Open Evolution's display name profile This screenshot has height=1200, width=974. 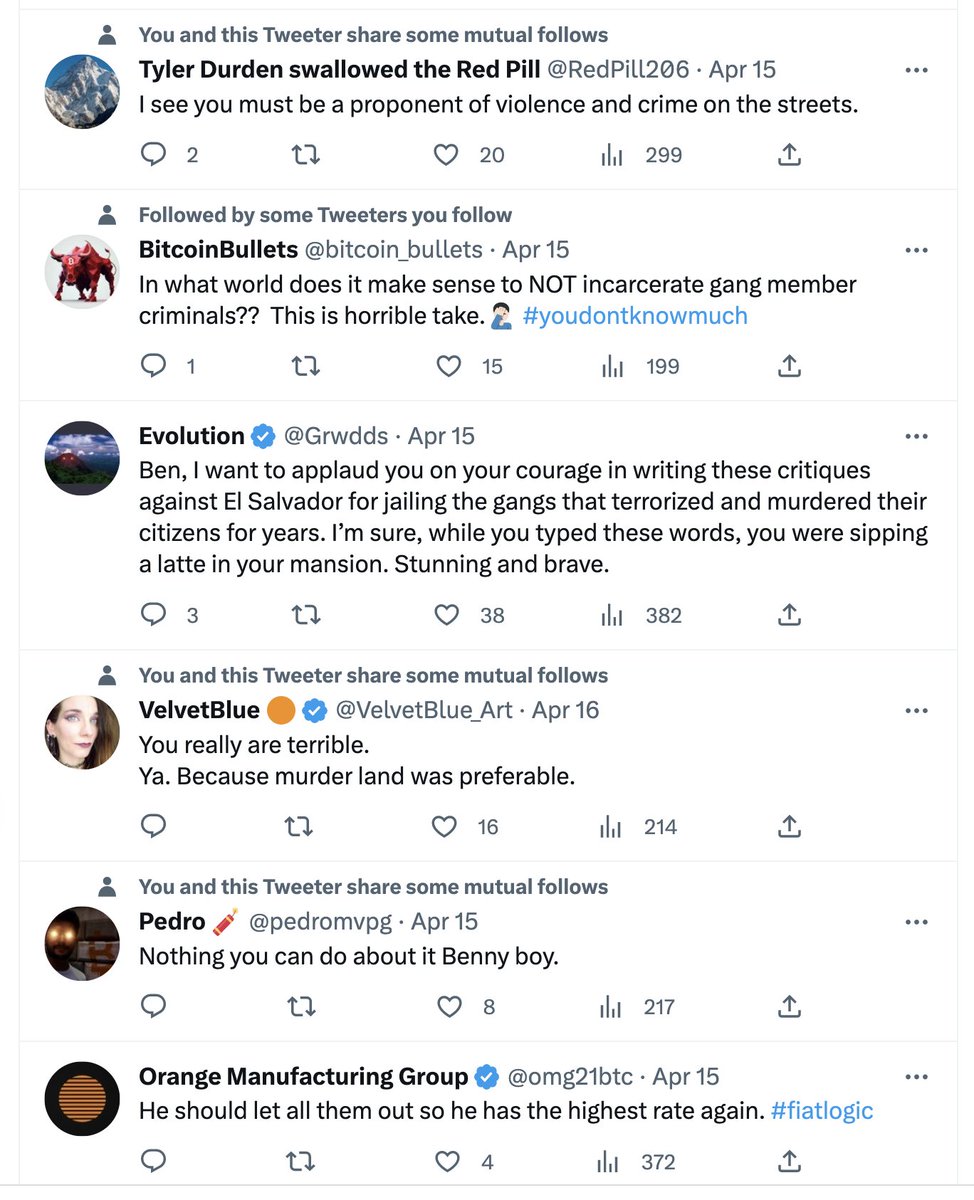point(192,436)
